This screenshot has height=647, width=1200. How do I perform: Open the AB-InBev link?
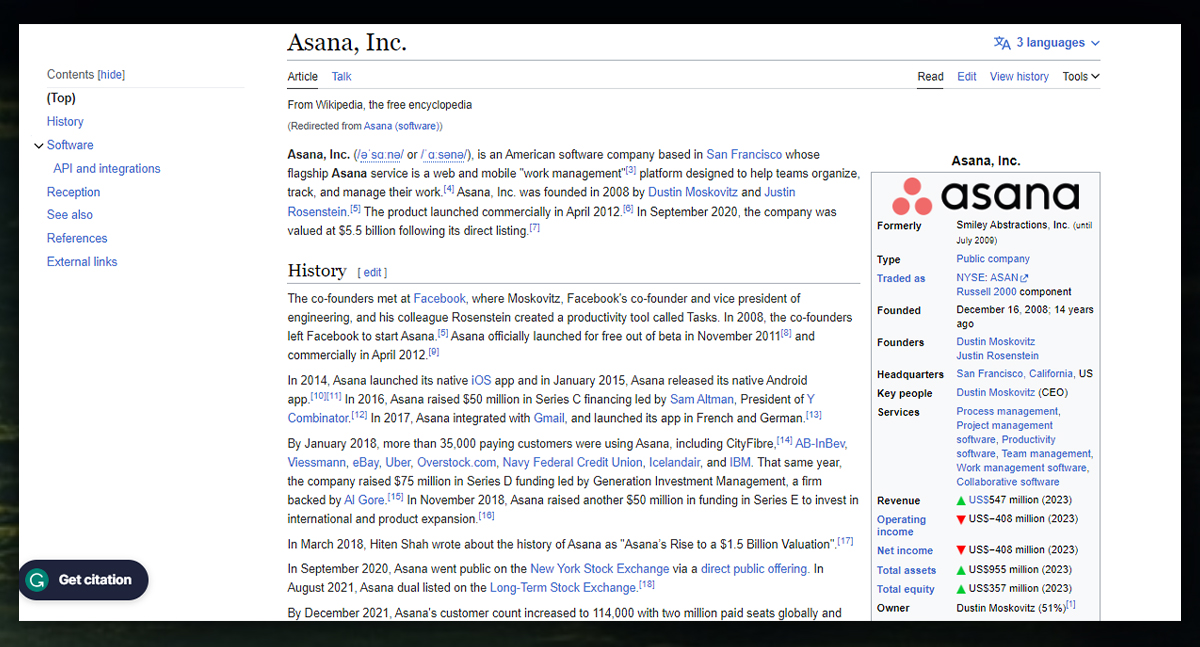coord(821,444)
